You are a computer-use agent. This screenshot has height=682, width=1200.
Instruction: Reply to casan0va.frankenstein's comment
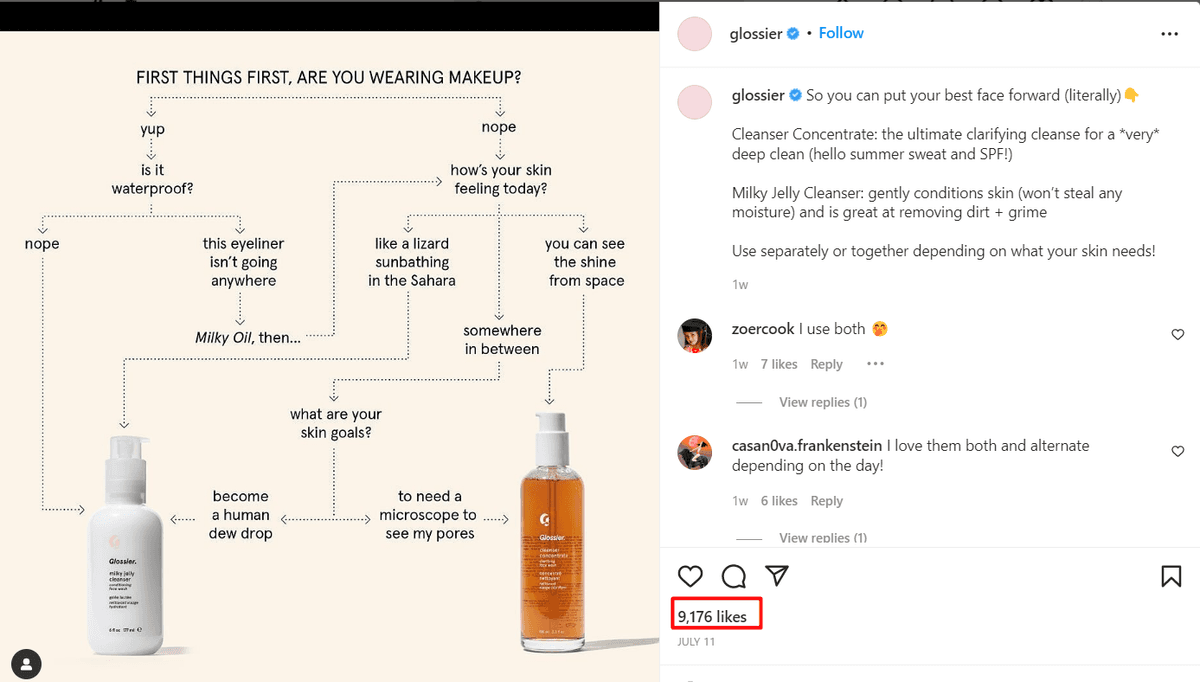coord(826,501)
